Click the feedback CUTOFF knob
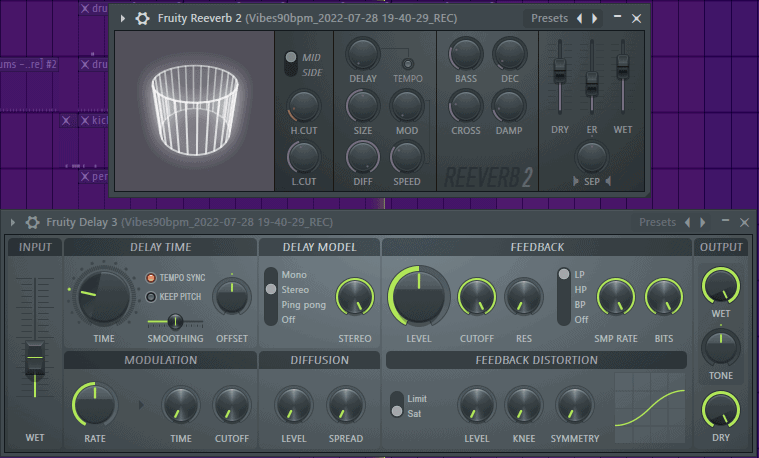This screenshot has width=759, height=458. click(477, 296)
